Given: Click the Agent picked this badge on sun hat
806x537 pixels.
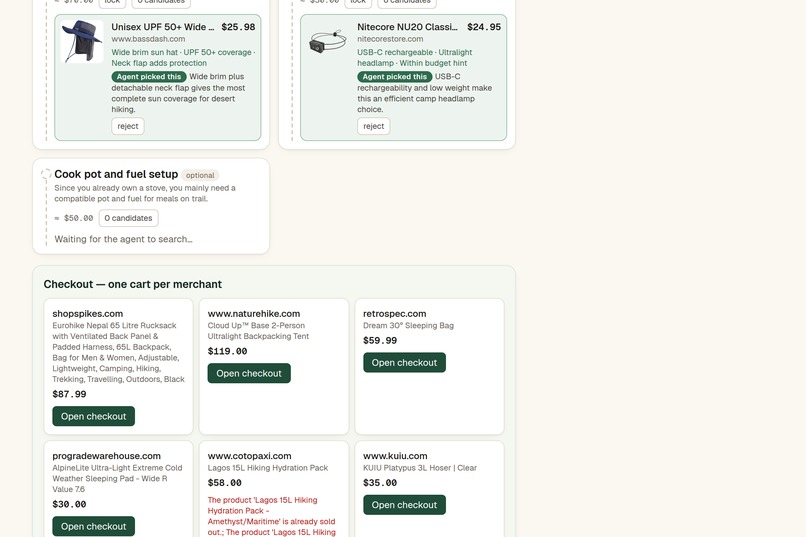Looking at the screenshot, I should click(x=149, y=77).
